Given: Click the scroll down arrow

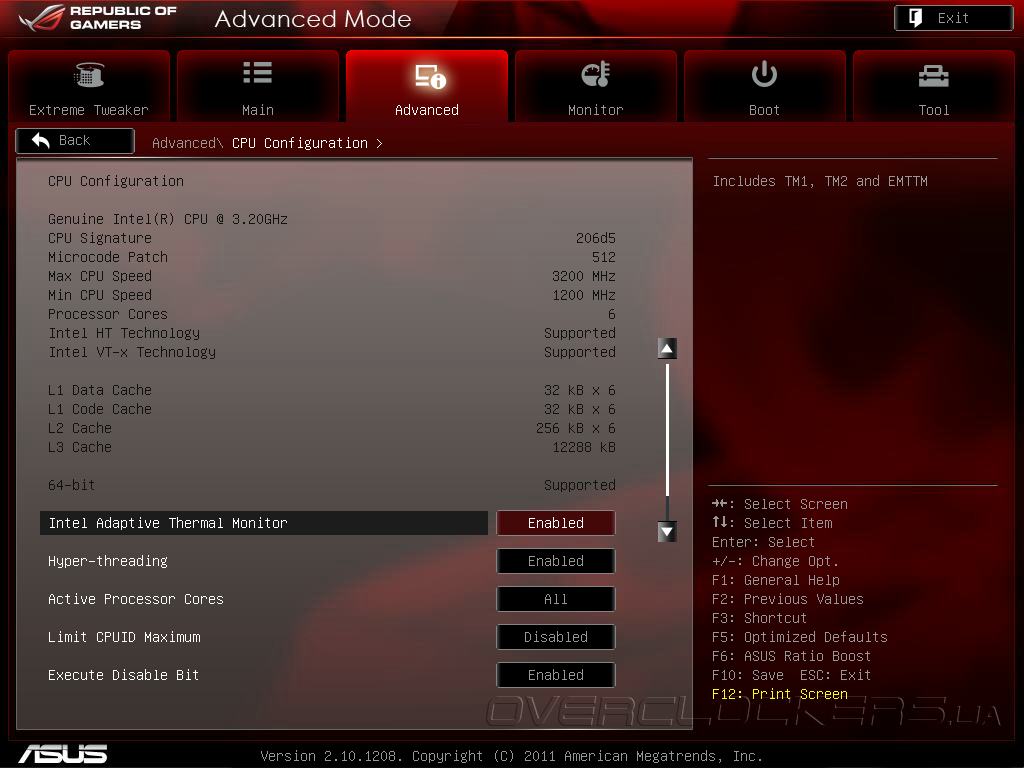Looking at the screenshot, I should click(x=667, y=532).
